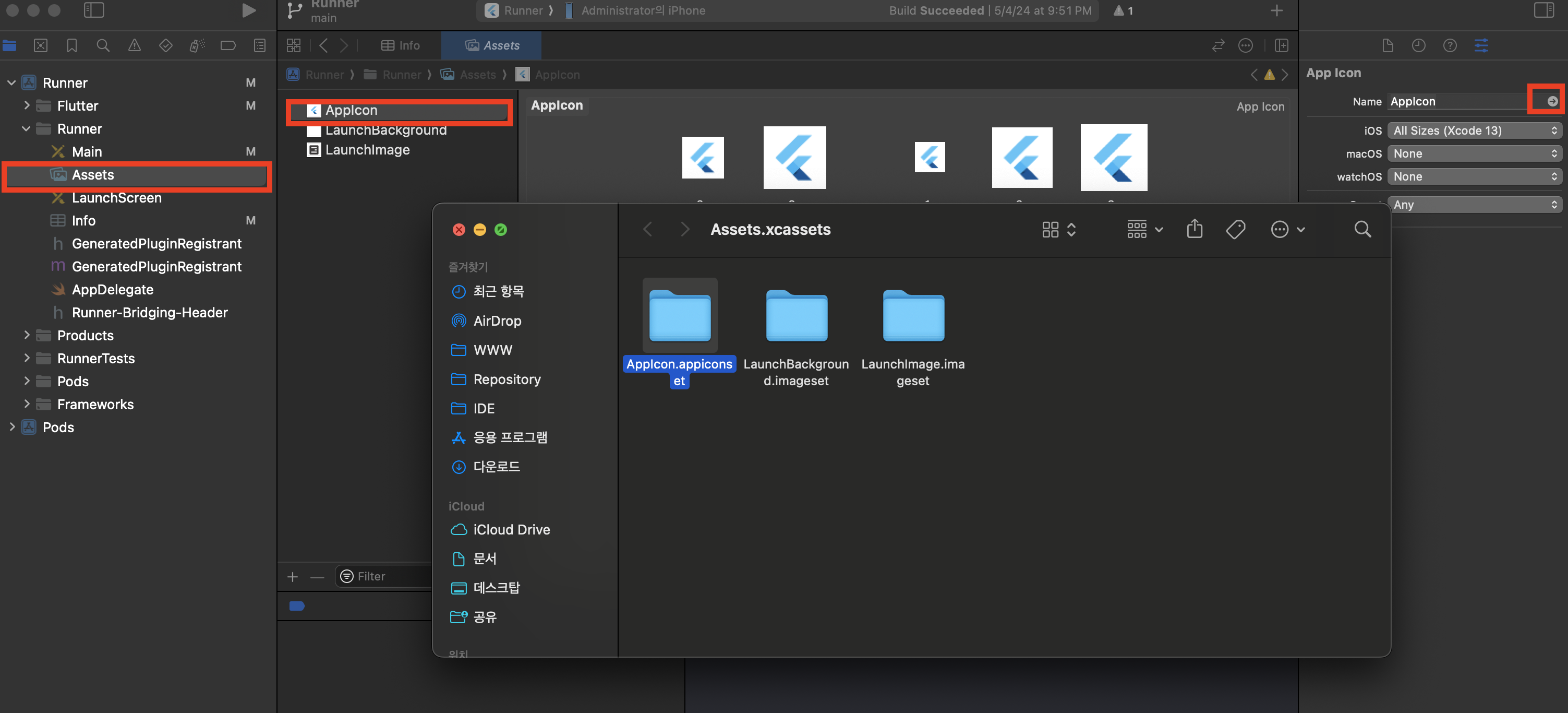
Task: Click the Run (play) button
Action: [x=248, y=10]
